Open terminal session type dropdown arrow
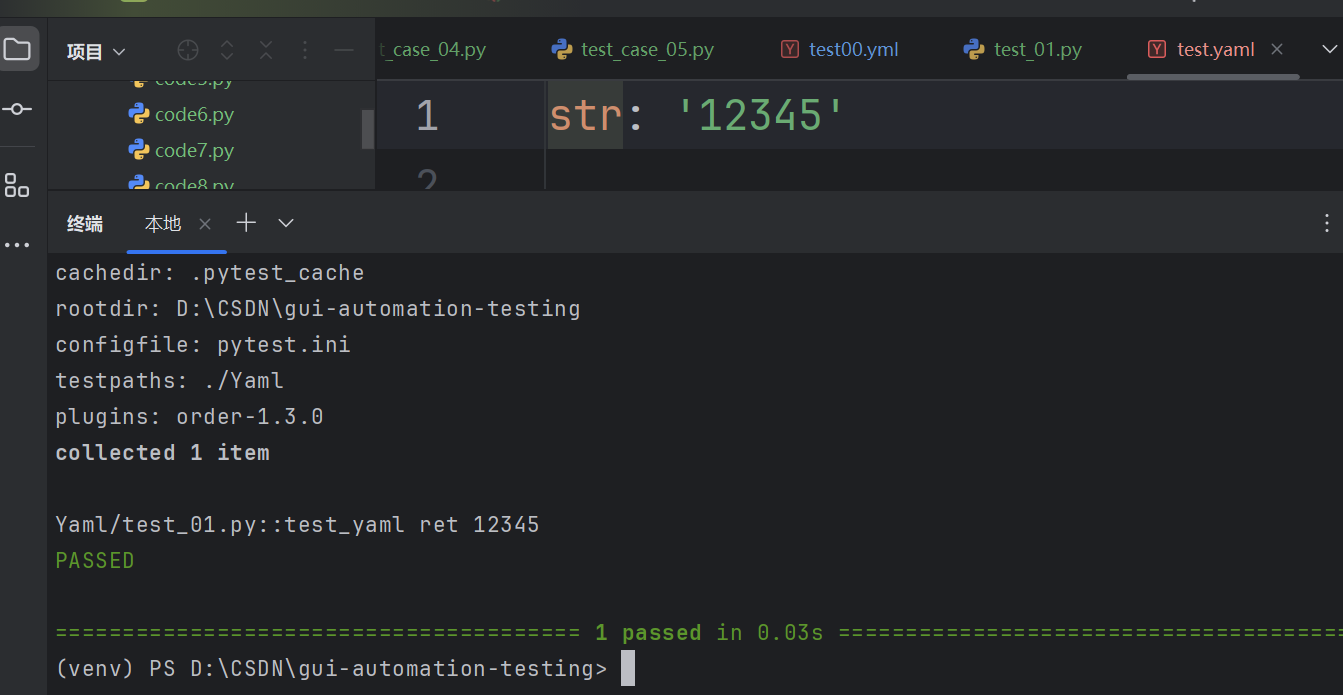Screen dimensions: 1343x695 pyautogui.click(x=286, y=223)
